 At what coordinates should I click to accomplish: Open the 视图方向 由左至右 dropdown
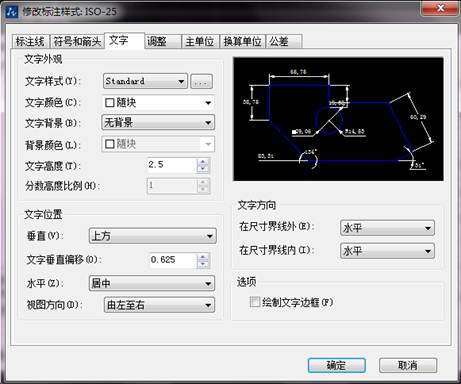[160, 305]
